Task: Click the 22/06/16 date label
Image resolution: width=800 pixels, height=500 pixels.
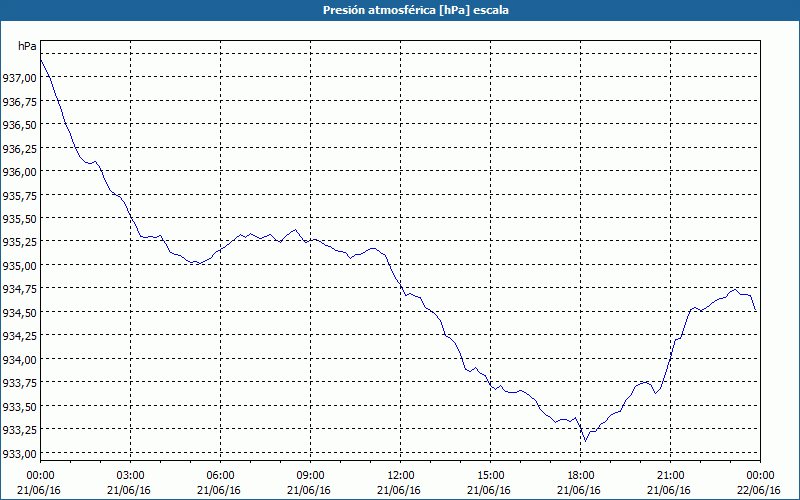Action: click(x=759, y=490)
